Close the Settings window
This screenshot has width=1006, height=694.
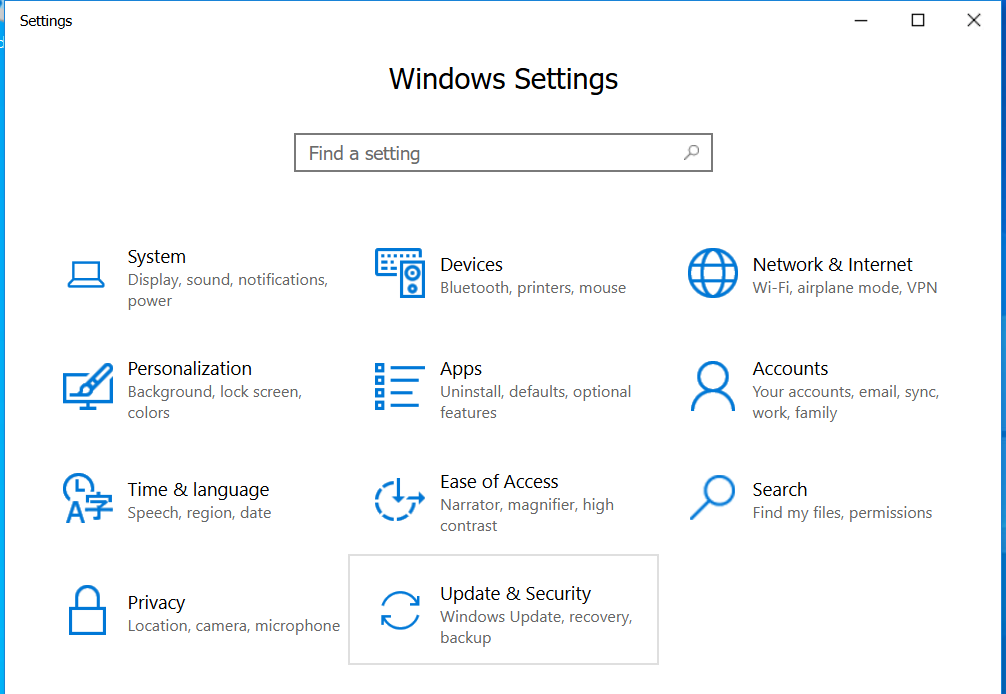click(973, 20)
